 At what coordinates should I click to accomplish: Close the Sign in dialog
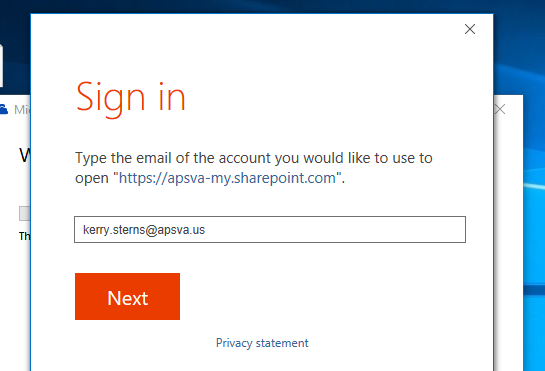[470, 29]
